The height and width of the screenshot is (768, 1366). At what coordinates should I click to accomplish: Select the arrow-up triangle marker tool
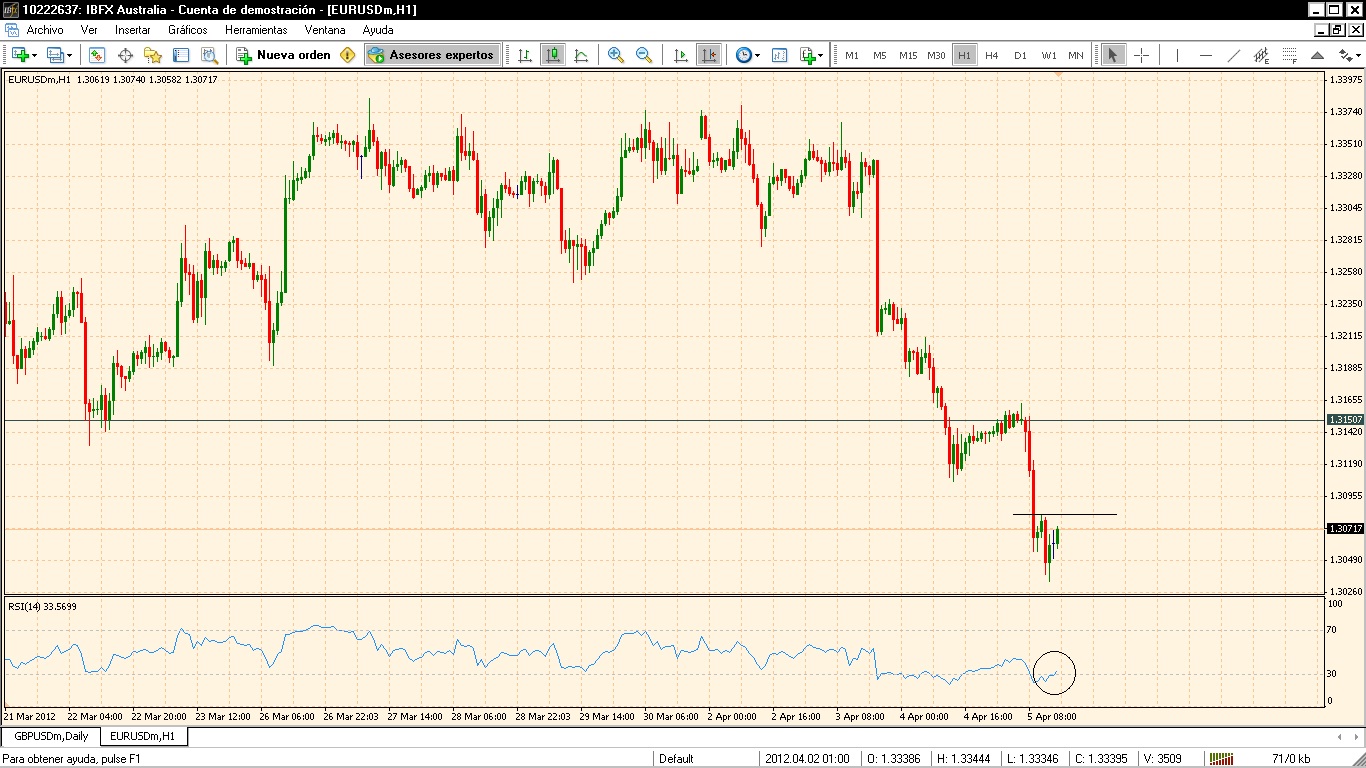[x=1318, y=55]
